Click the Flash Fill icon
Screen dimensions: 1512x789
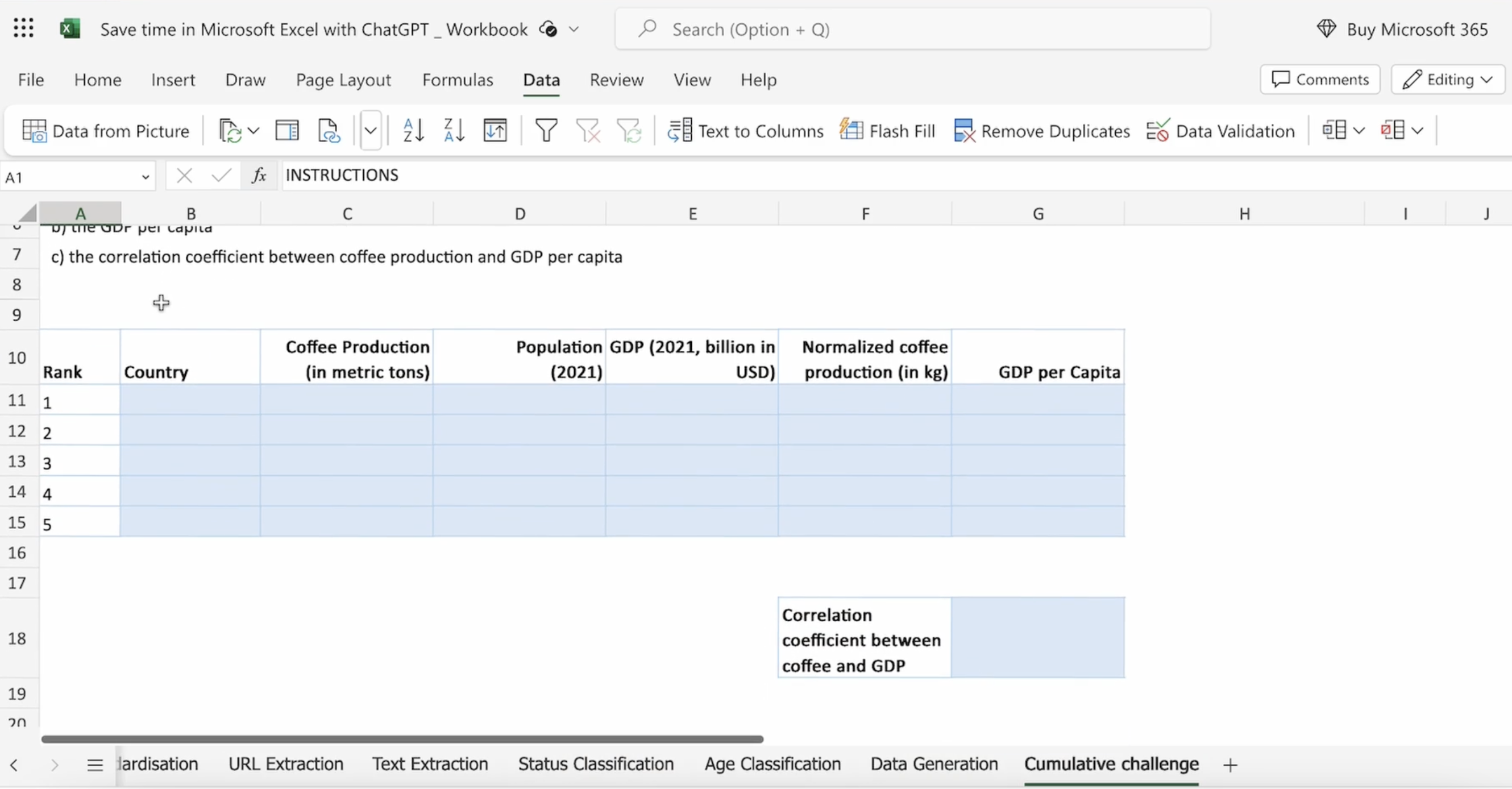click(851, 130)
